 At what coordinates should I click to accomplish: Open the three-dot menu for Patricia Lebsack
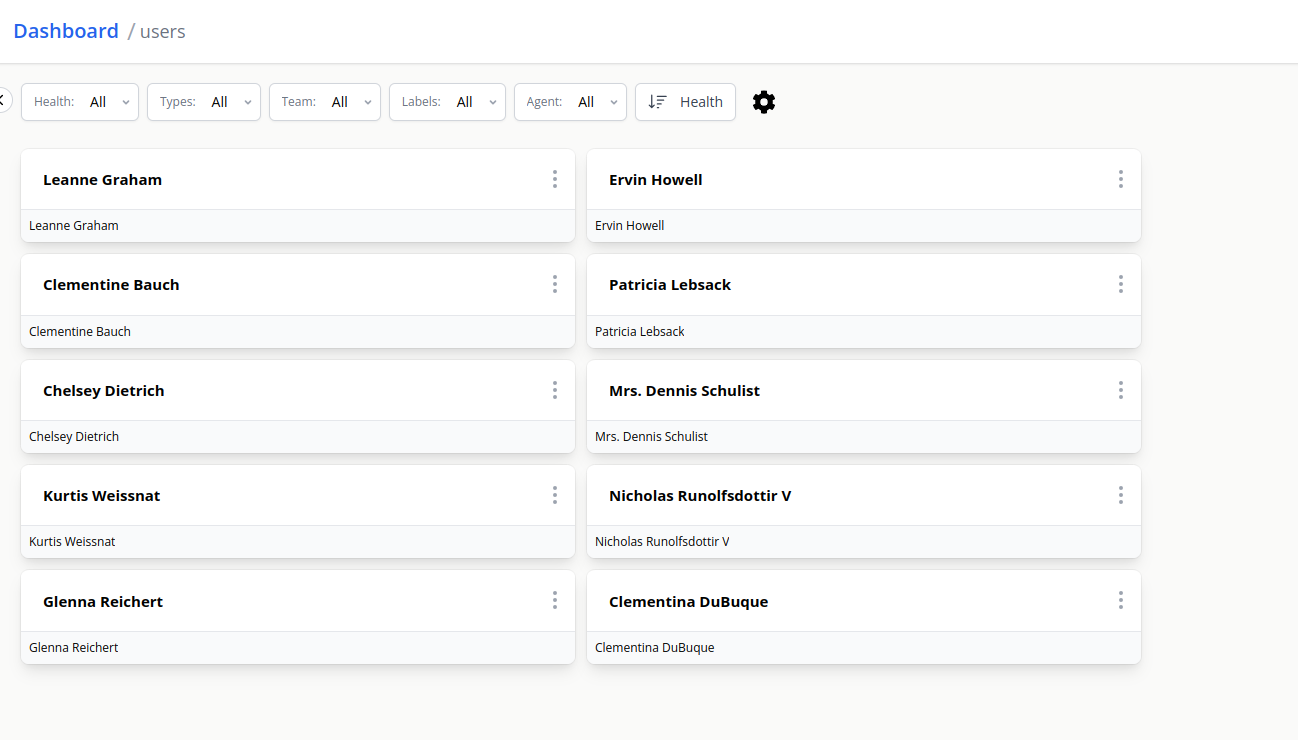click(x=1121, y=285)
